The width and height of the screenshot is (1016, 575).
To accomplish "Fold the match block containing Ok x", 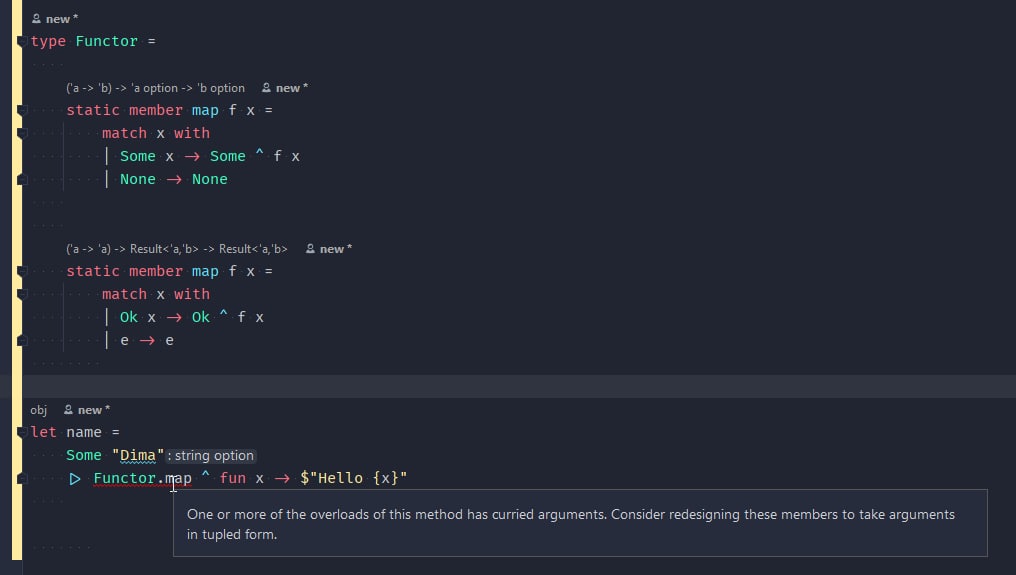I will [x=21, y=294].
